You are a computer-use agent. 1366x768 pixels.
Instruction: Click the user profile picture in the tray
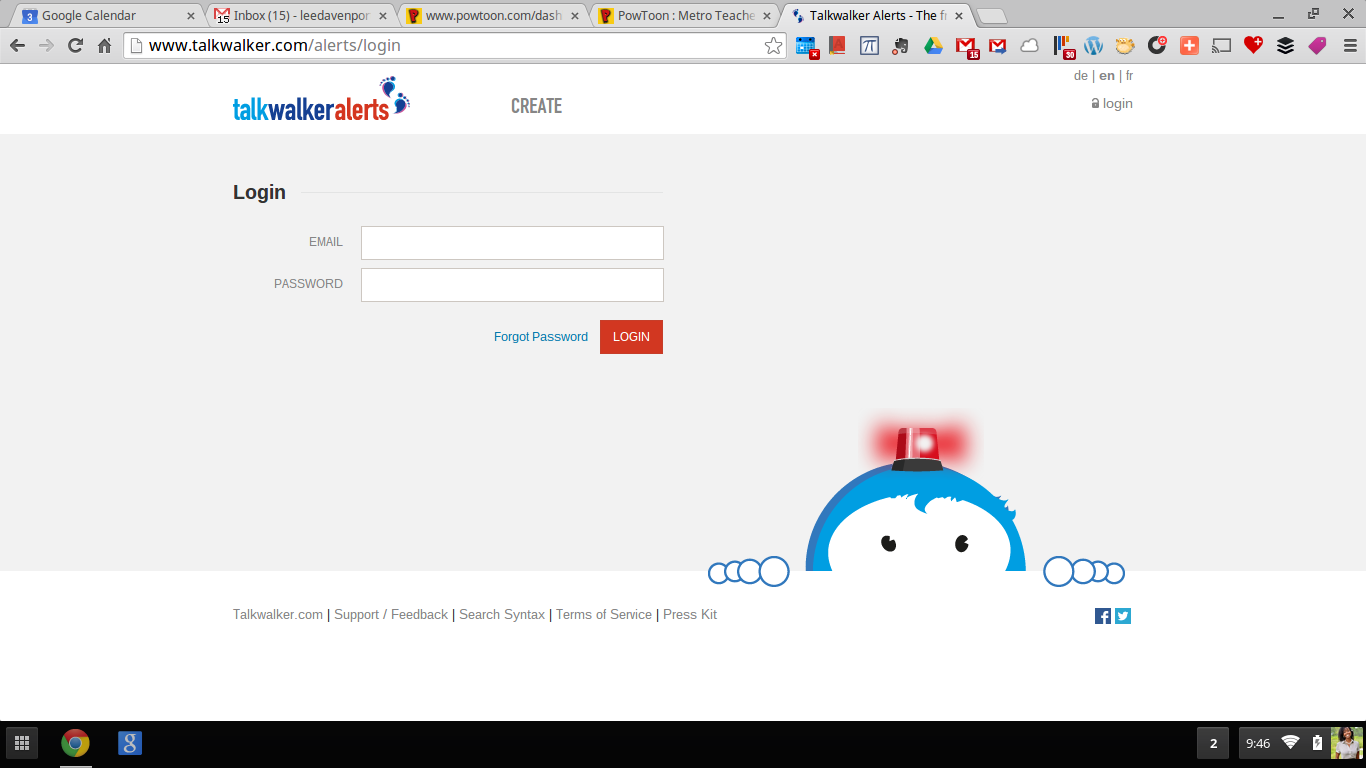tap(1346, 743)
